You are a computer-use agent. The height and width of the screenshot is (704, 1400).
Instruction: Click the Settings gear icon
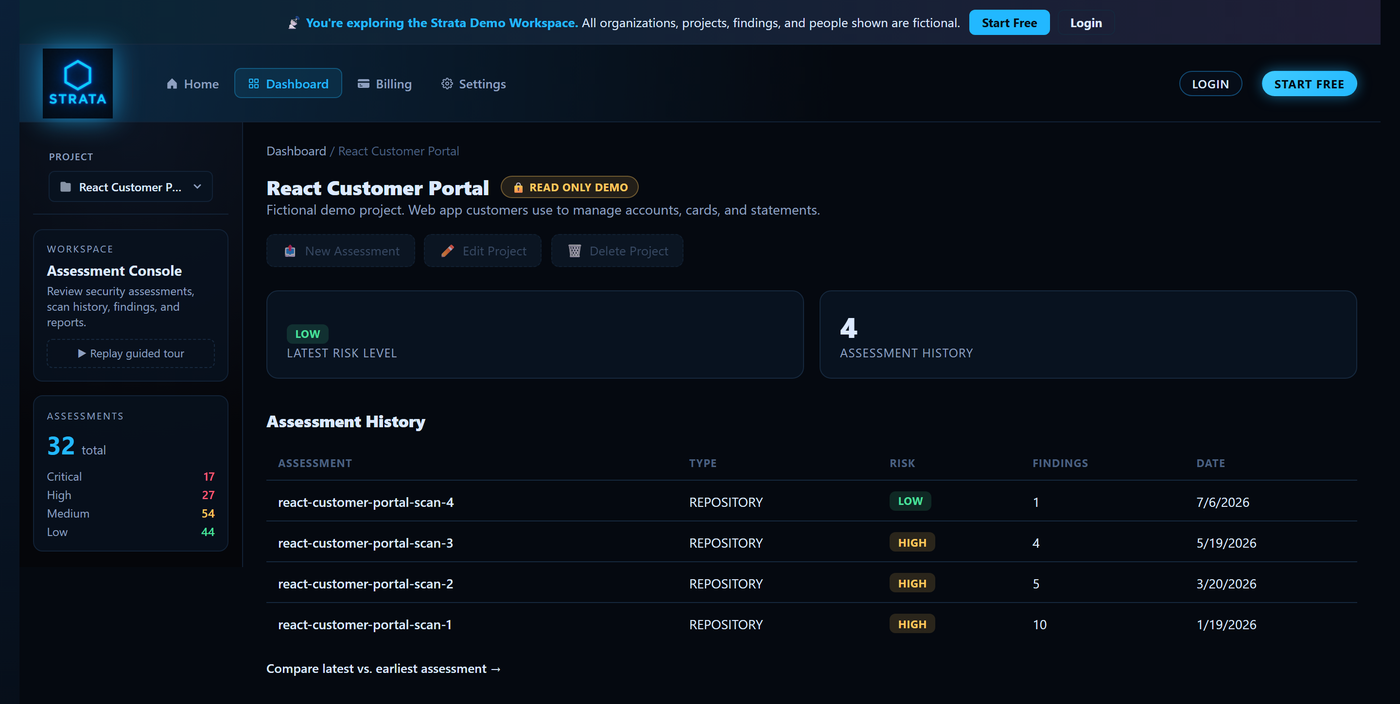[447, 84]
